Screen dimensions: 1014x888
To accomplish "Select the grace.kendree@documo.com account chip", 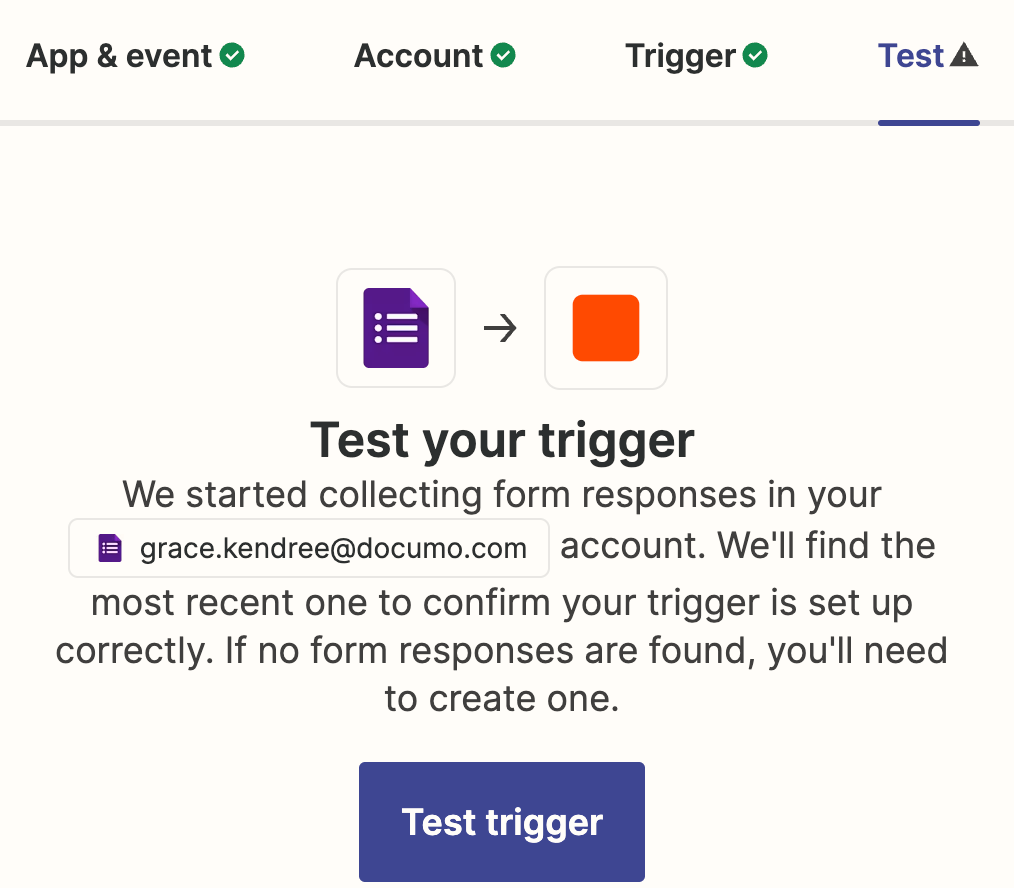I will point(309,548).
